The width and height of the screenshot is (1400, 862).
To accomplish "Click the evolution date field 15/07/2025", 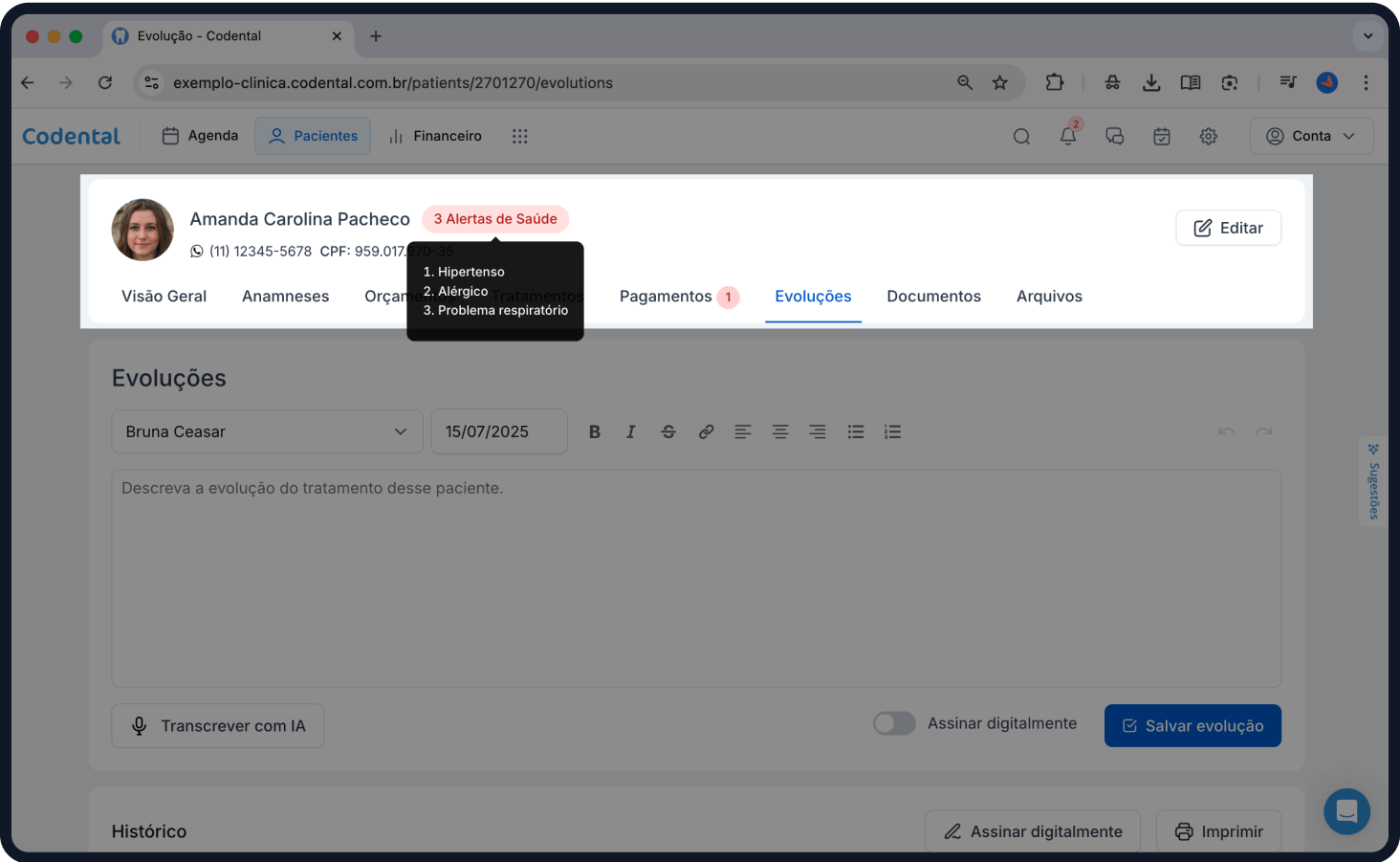I will pyautogui.click(x=498, y=431).
